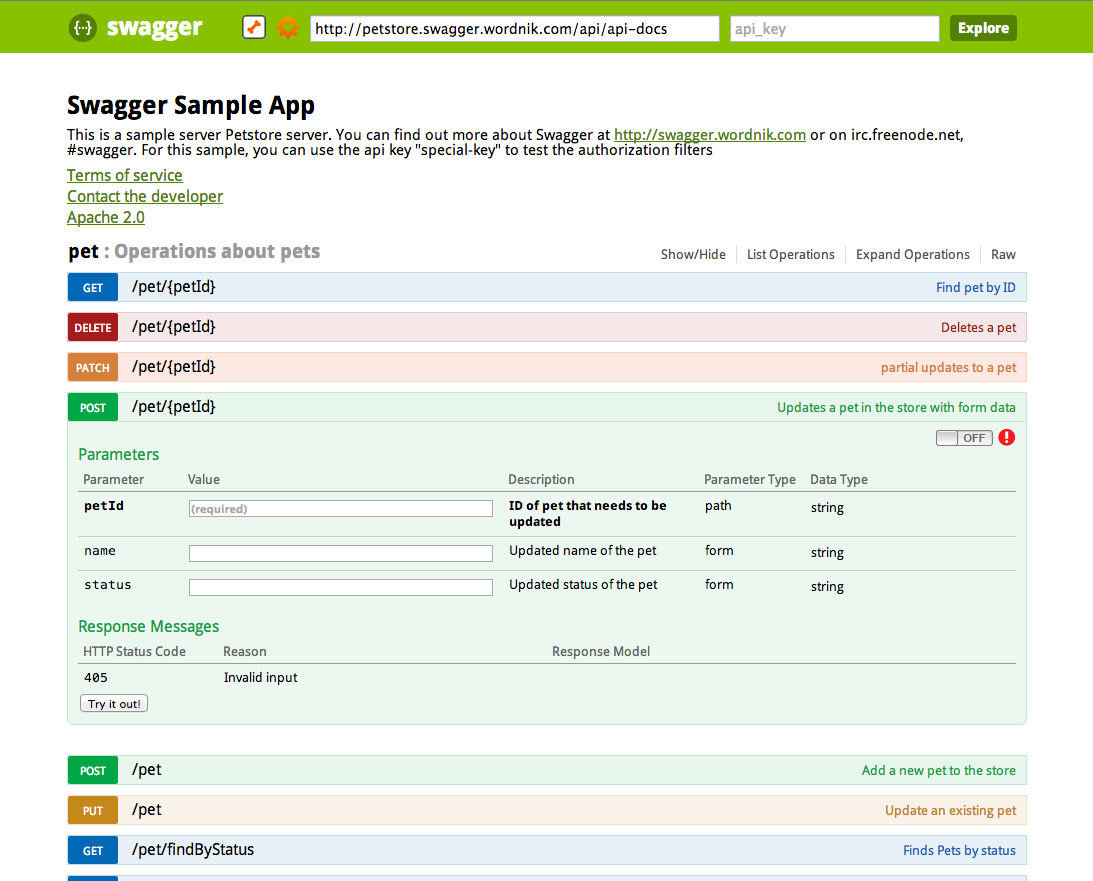Click Show/Hide for pet operations

point(693,254)
